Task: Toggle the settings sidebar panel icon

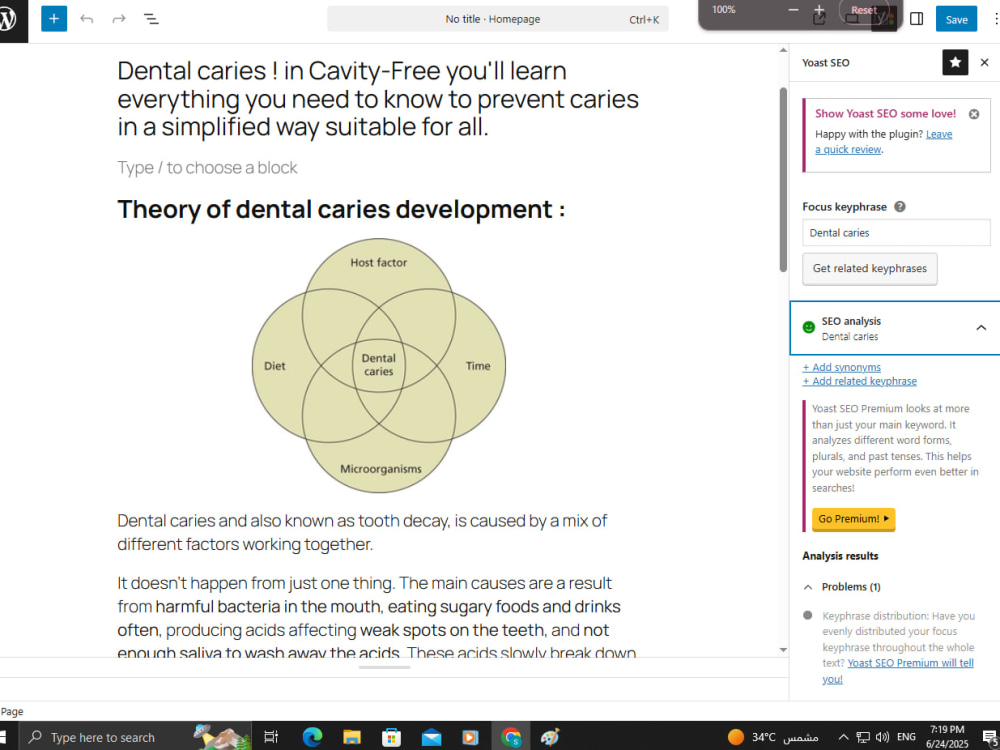Action: (x=916, y=19)
